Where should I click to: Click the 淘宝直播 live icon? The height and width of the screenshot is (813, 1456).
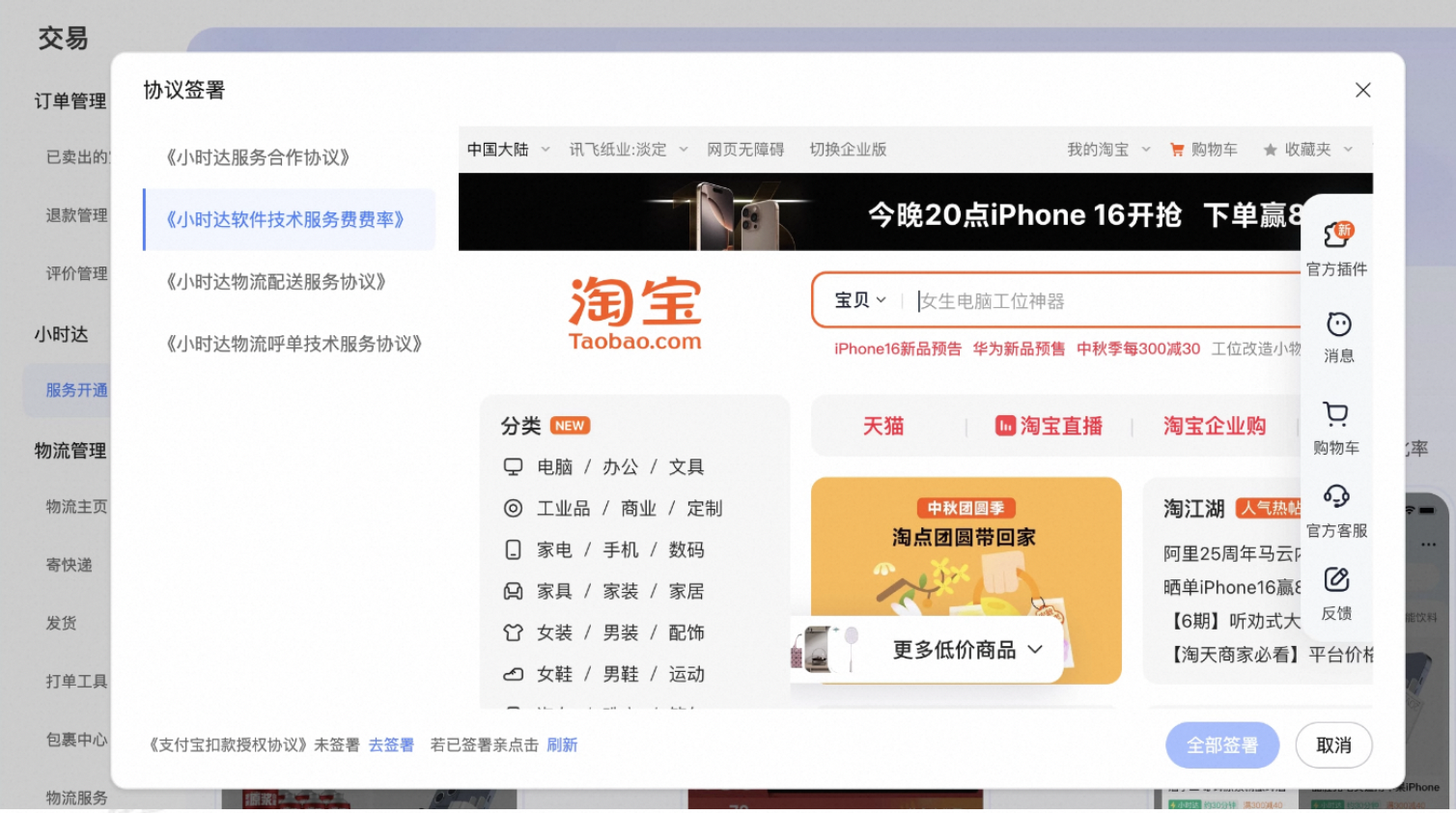point(1005,426)
